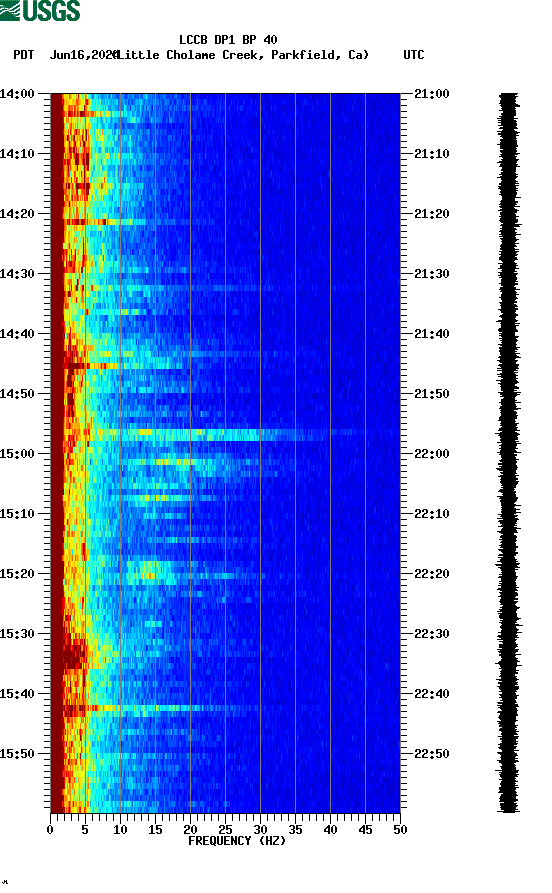Click the 14:00 PDT time label
Image resolution: width=552 pixels, height=893 pixels.
pos(17,93)
